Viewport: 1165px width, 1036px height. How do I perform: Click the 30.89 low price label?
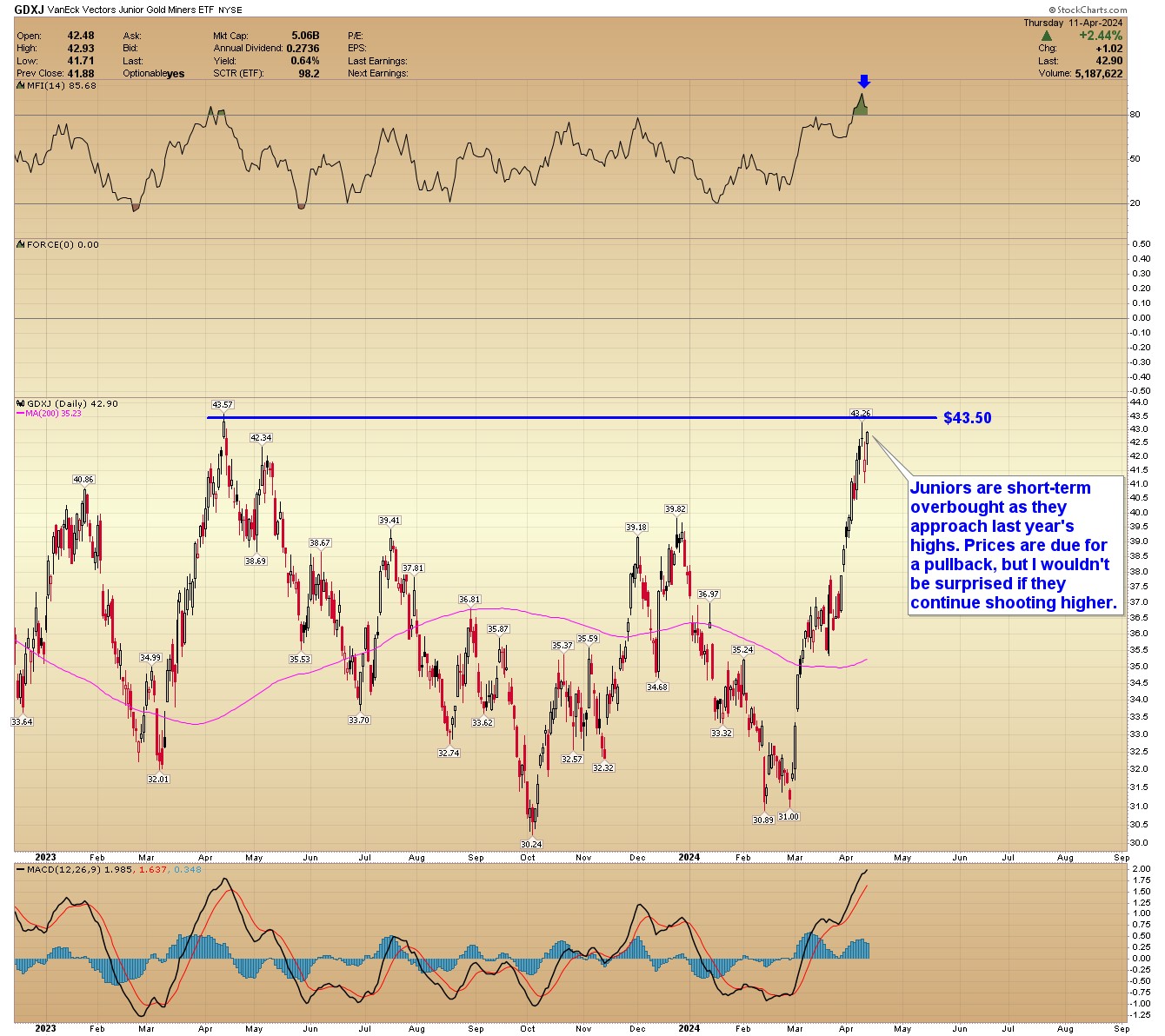pos(763,820)
